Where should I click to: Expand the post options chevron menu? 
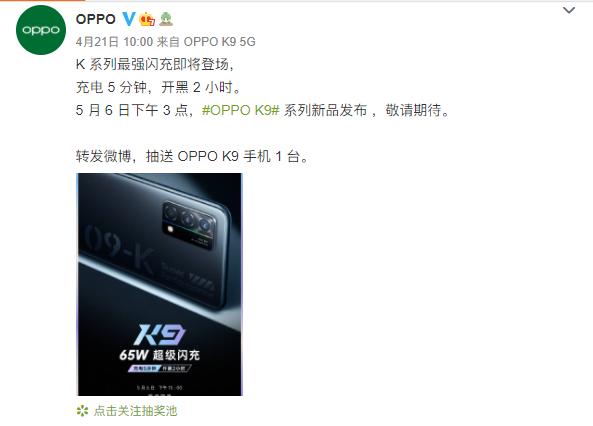569,10
